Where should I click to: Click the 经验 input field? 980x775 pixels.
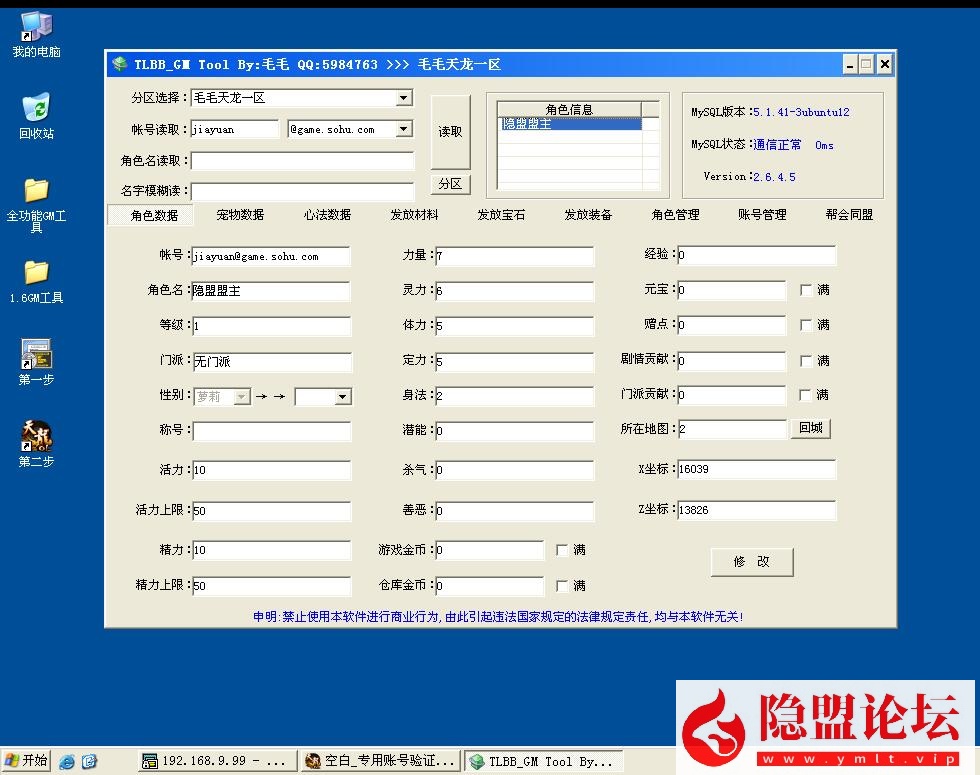tap(756, 254)
